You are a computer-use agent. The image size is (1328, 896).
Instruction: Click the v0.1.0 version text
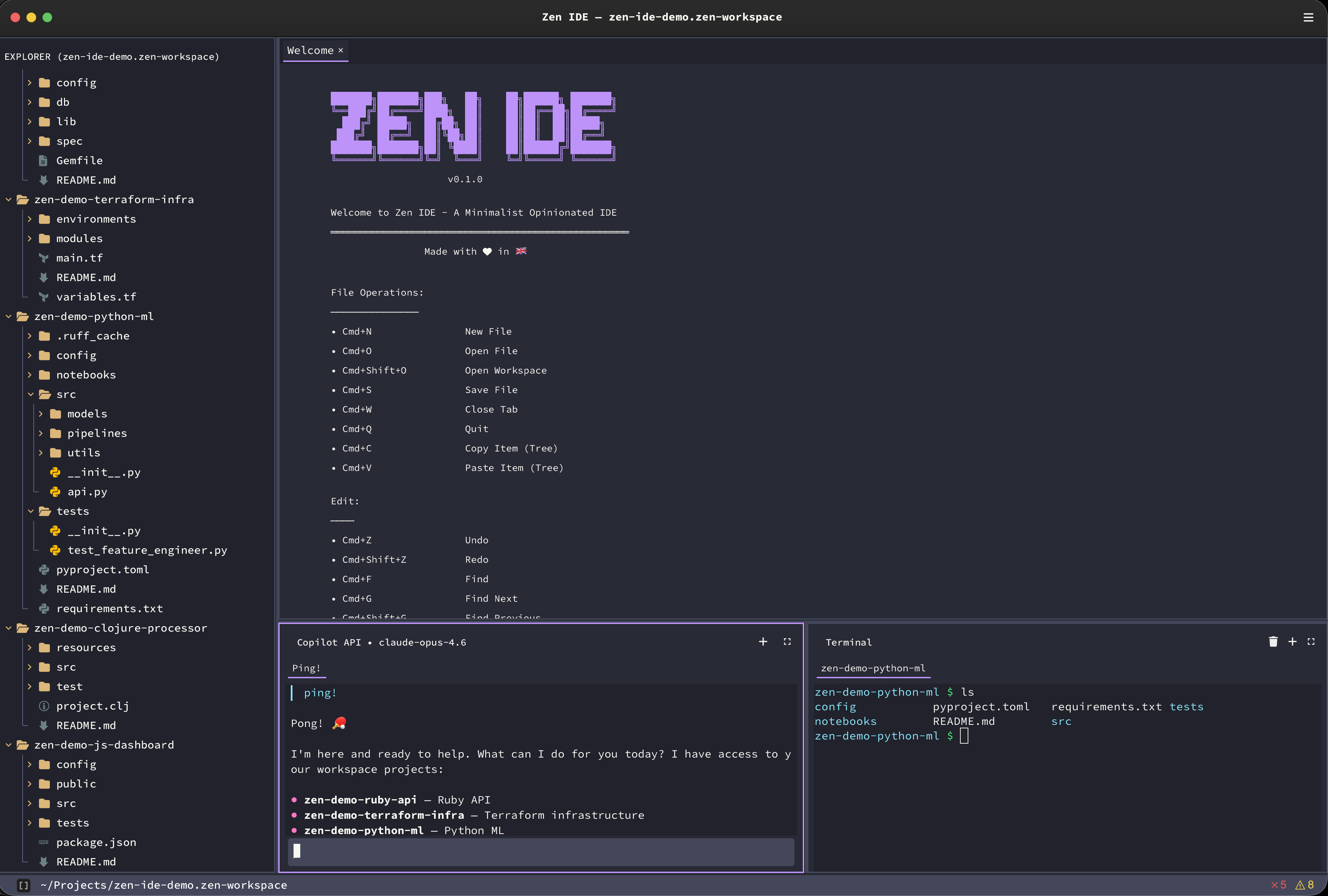465,179
